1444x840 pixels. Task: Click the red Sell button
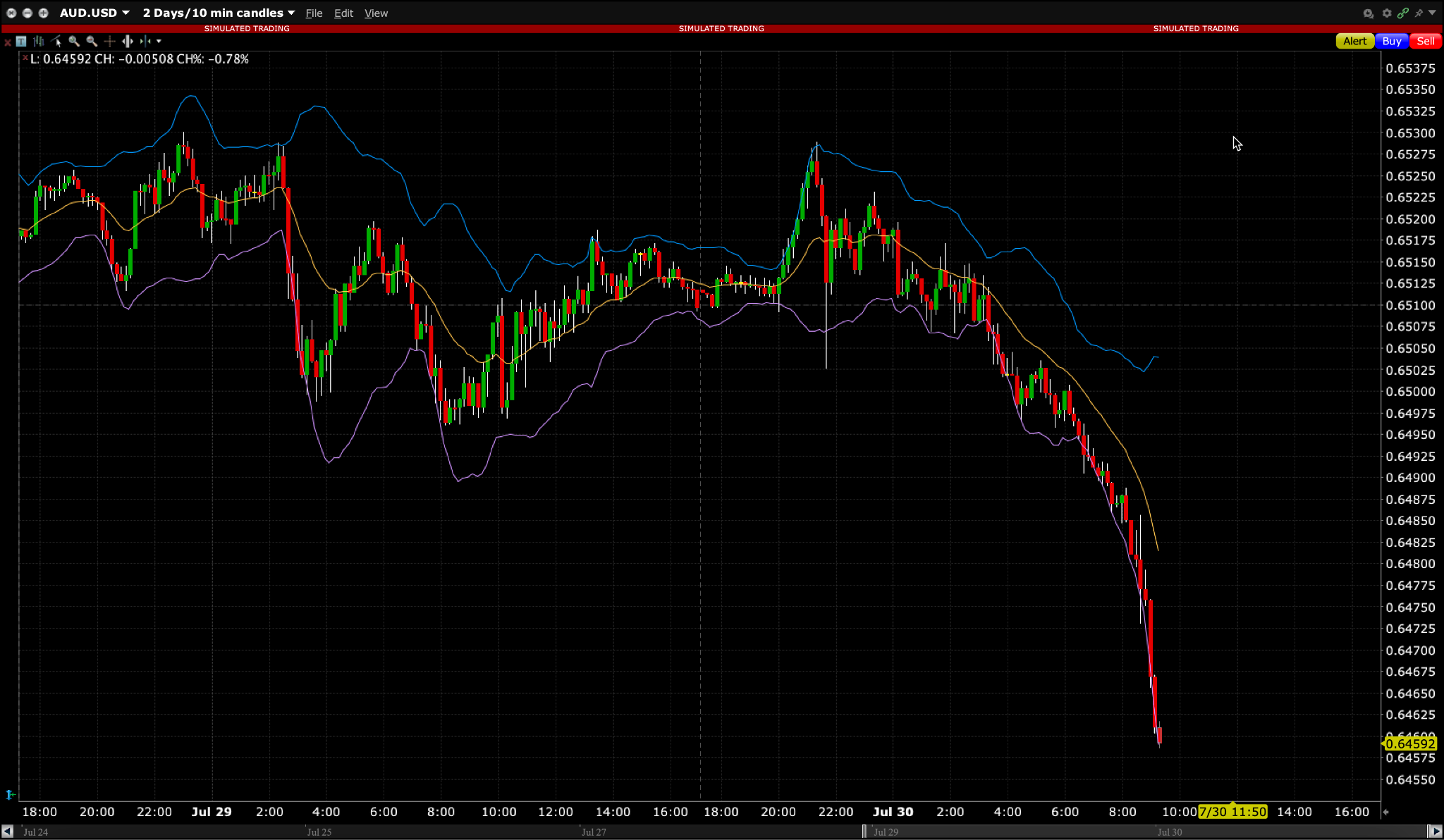[1425, 42]
